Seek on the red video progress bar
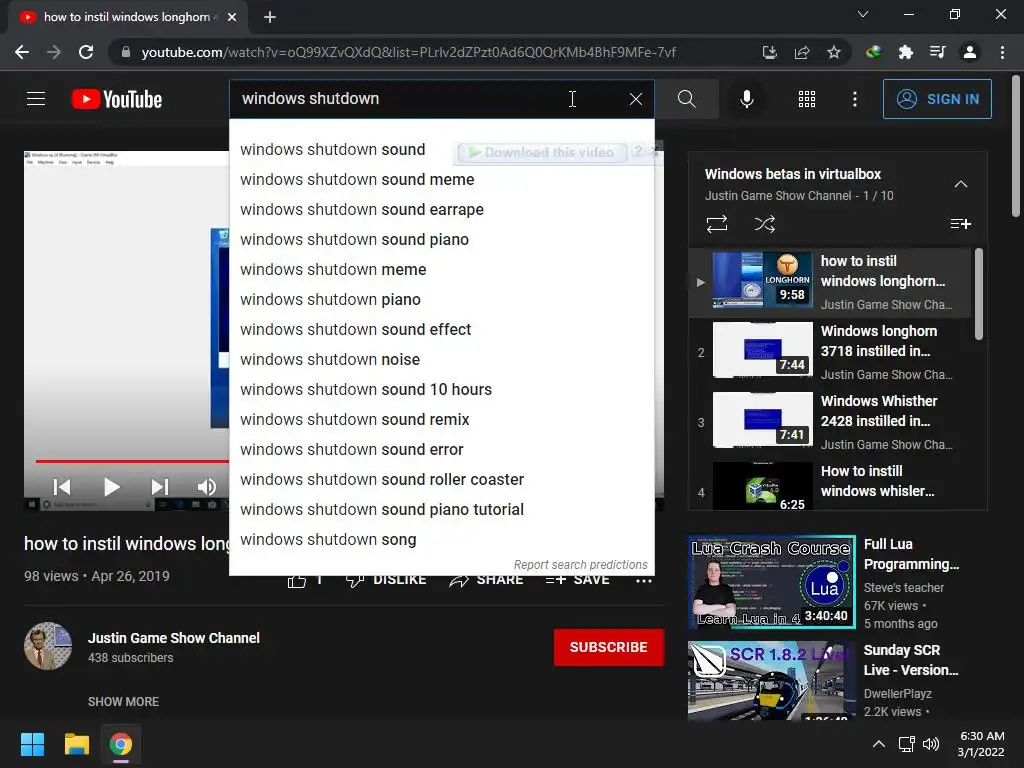Screen dimensions: 1024x768 click(x=132, y=461)
